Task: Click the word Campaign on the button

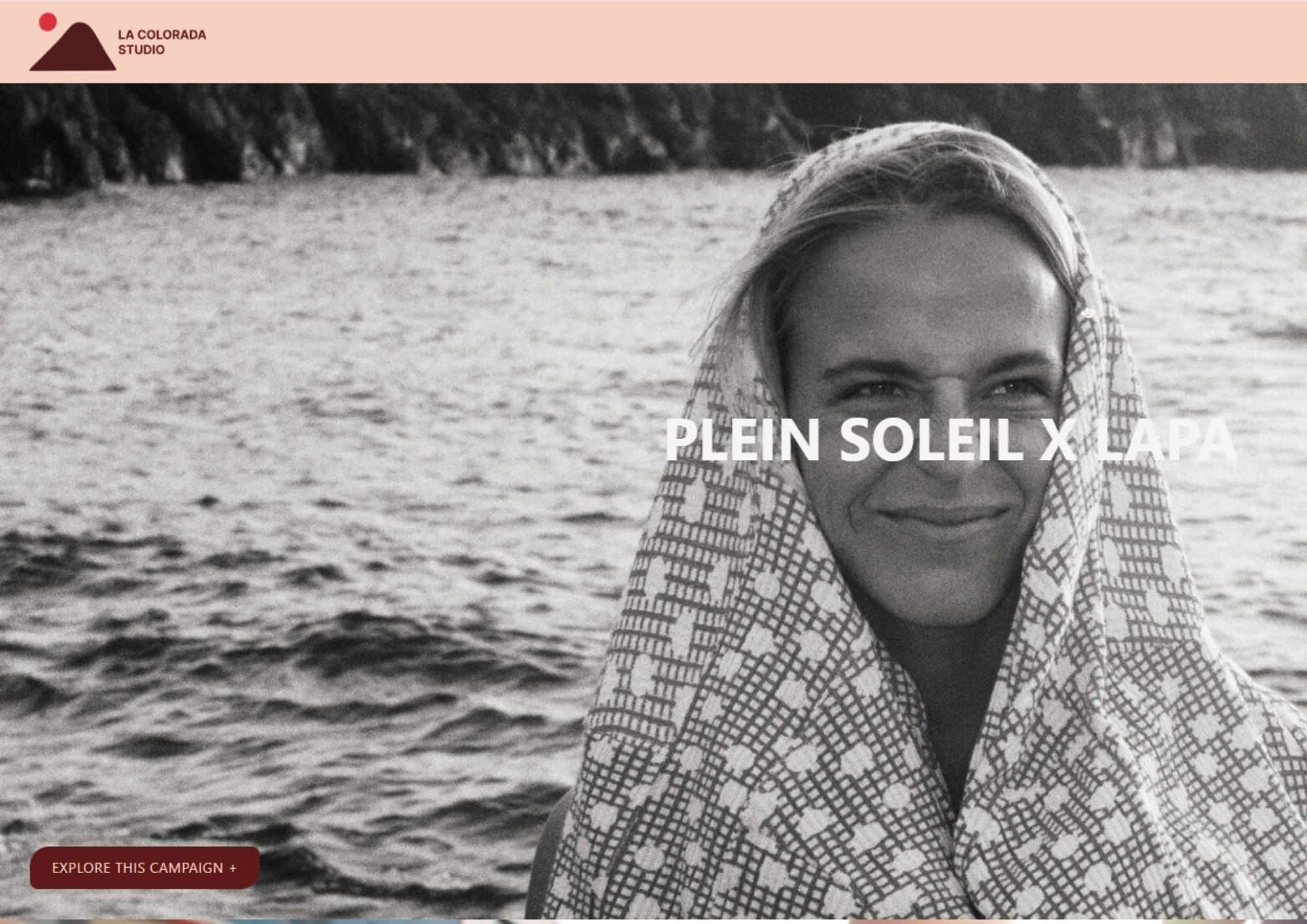Action: tap(187, 868)
